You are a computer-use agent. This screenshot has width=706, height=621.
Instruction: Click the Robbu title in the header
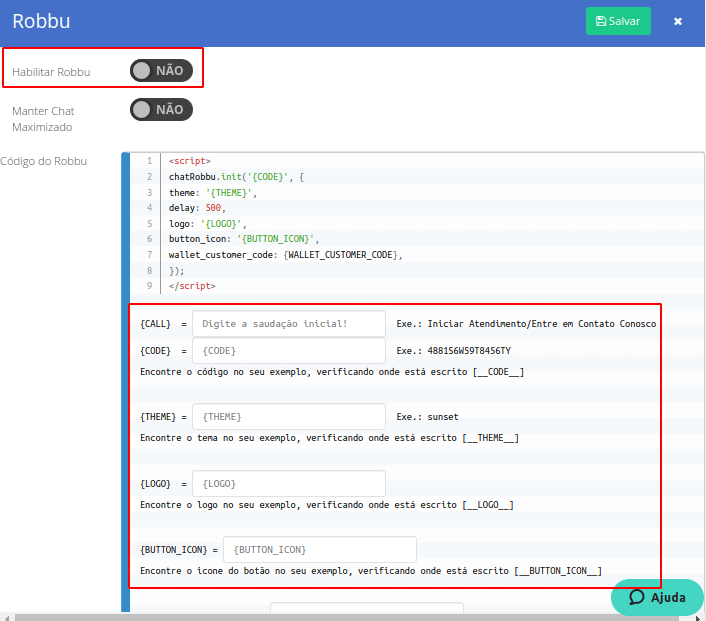(x=41, y=21)
